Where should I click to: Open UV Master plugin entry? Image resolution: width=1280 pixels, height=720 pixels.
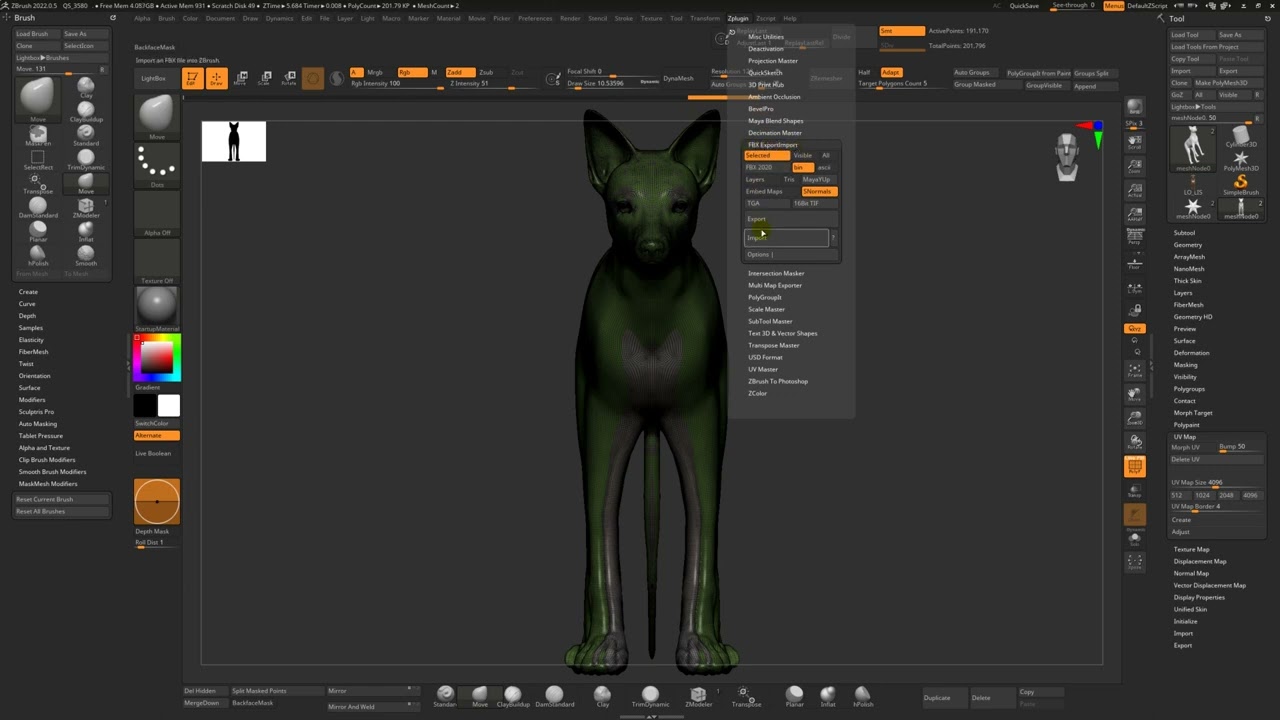pyautogui.click(x=763, y=369)
